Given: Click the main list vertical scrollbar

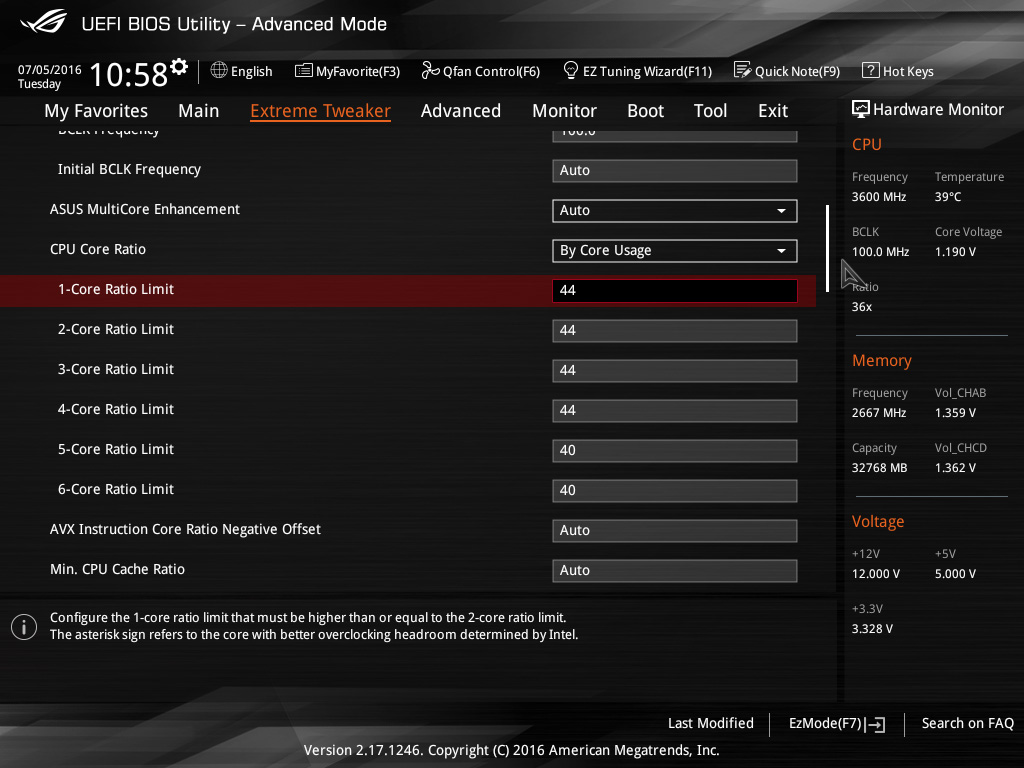Looking at the screenshot, I should pyautogui.click(x=827, y=248).
